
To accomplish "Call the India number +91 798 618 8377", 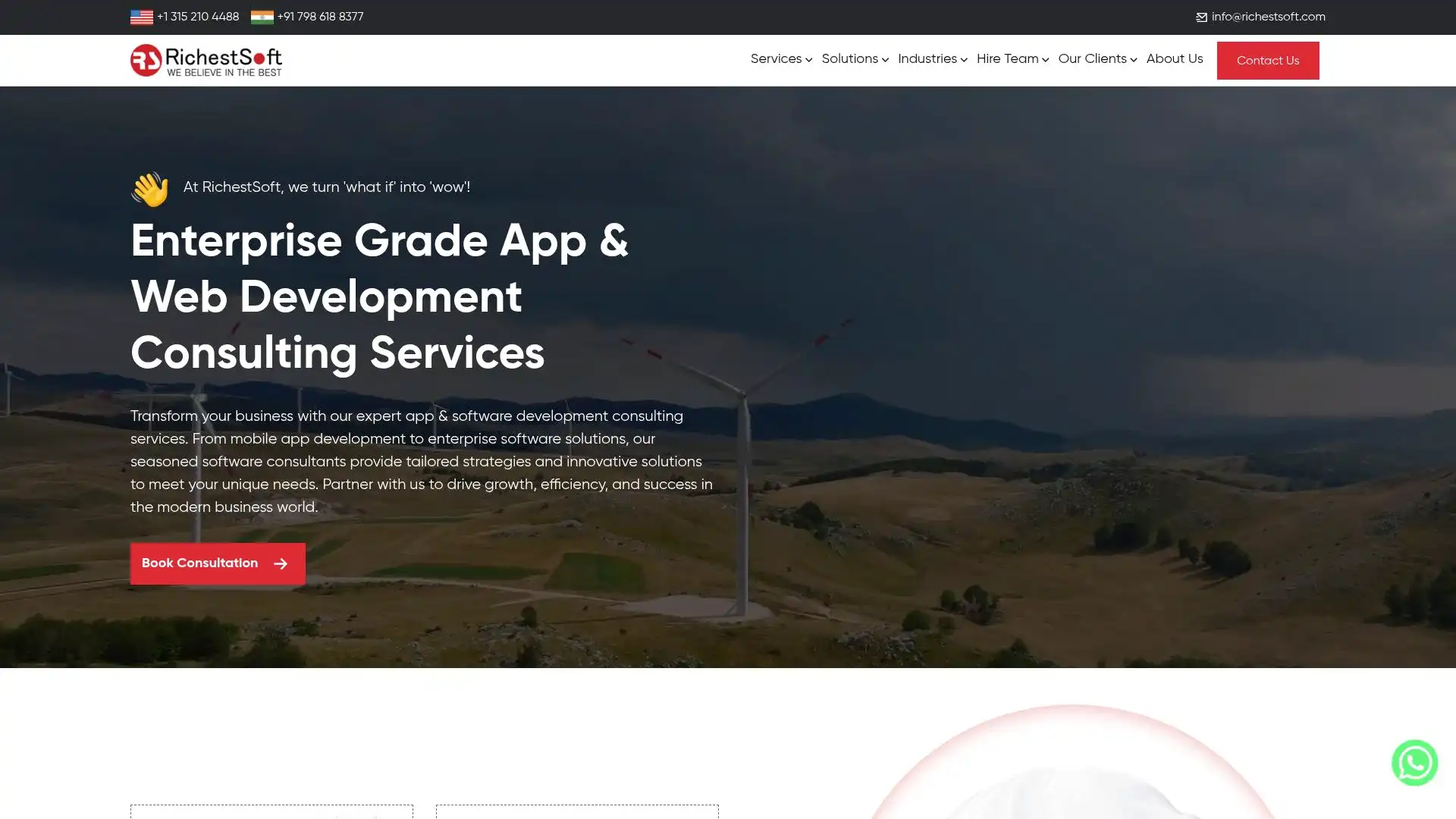I will coord(320,17).
